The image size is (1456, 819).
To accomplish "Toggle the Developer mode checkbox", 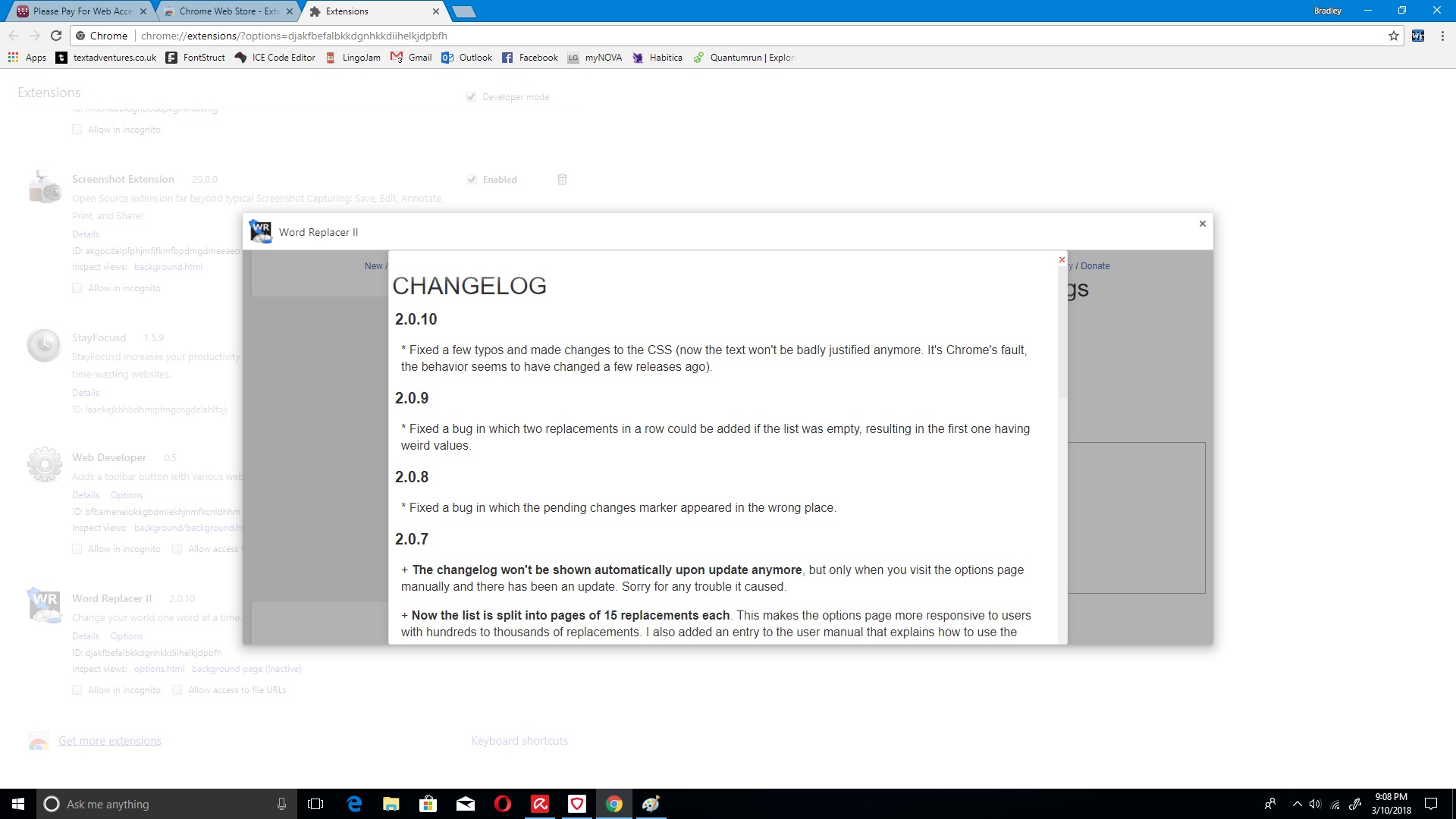I will tap(471, 97).
